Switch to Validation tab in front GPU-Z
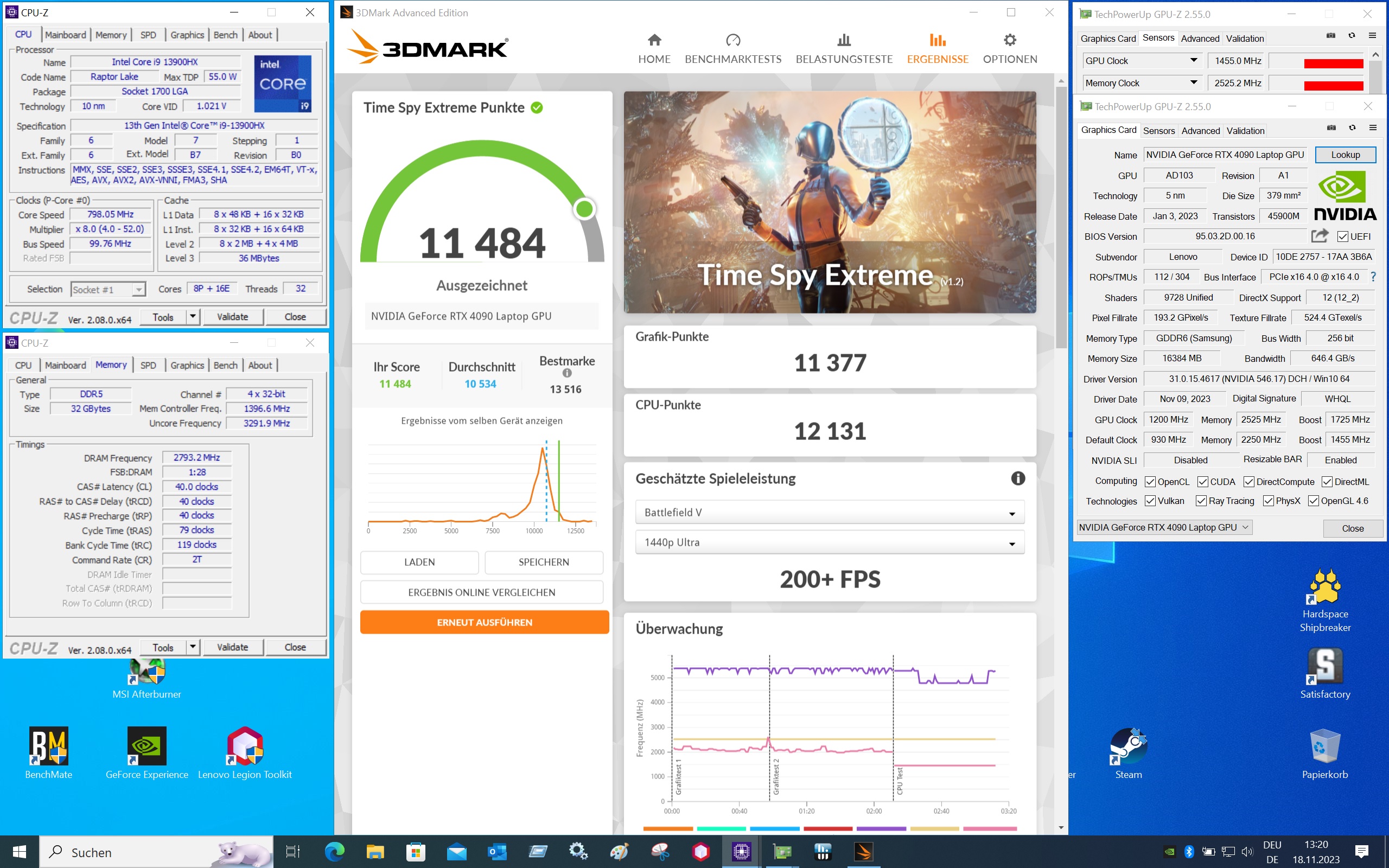 pyautogui.click(x=1245, y=130)
